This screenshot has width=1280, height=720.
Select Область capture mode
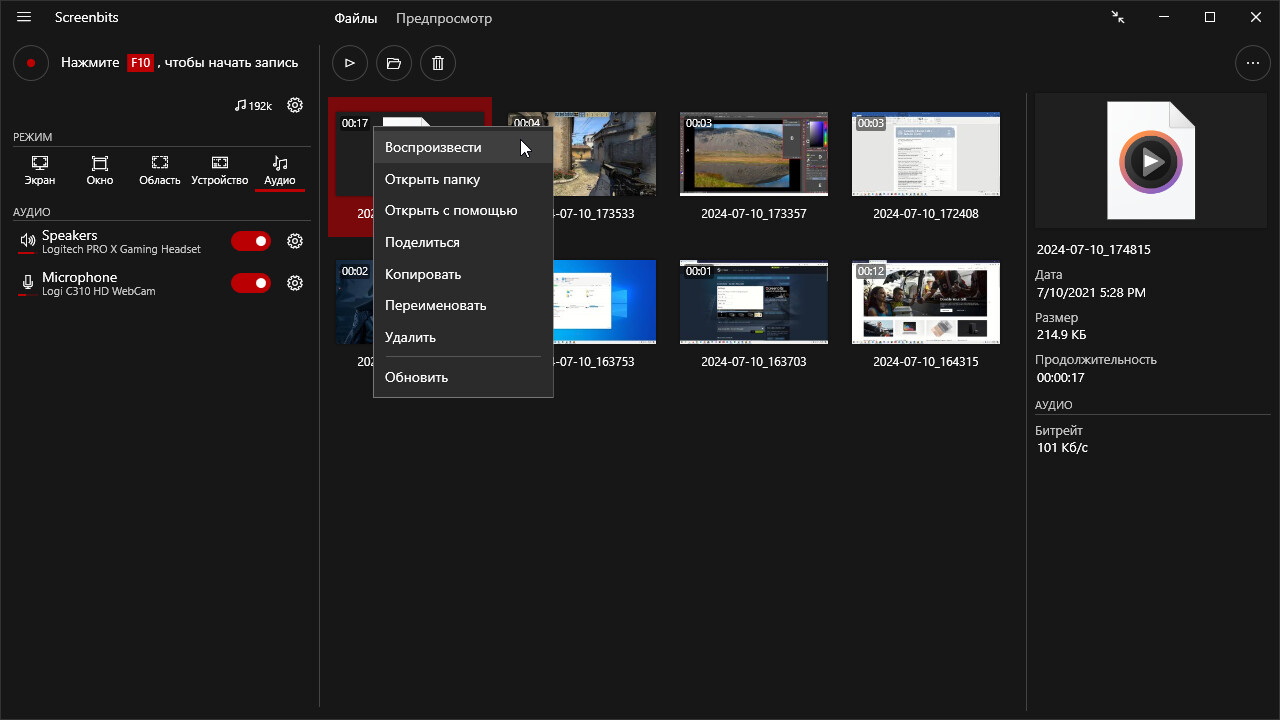[160, 170]
